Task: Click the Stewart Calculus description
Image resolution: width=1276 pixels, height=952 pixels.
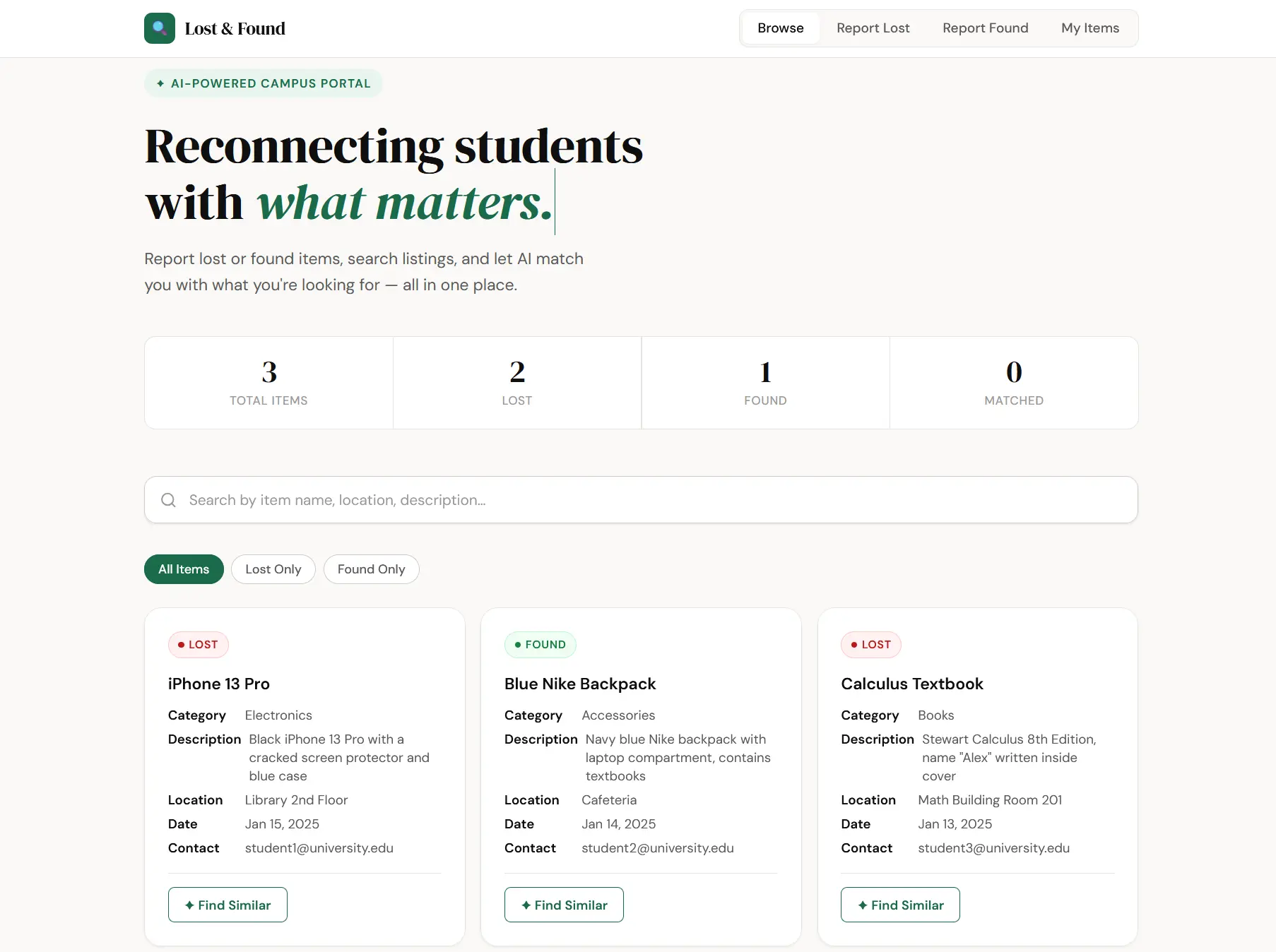Action: (x=1009, y=758)
